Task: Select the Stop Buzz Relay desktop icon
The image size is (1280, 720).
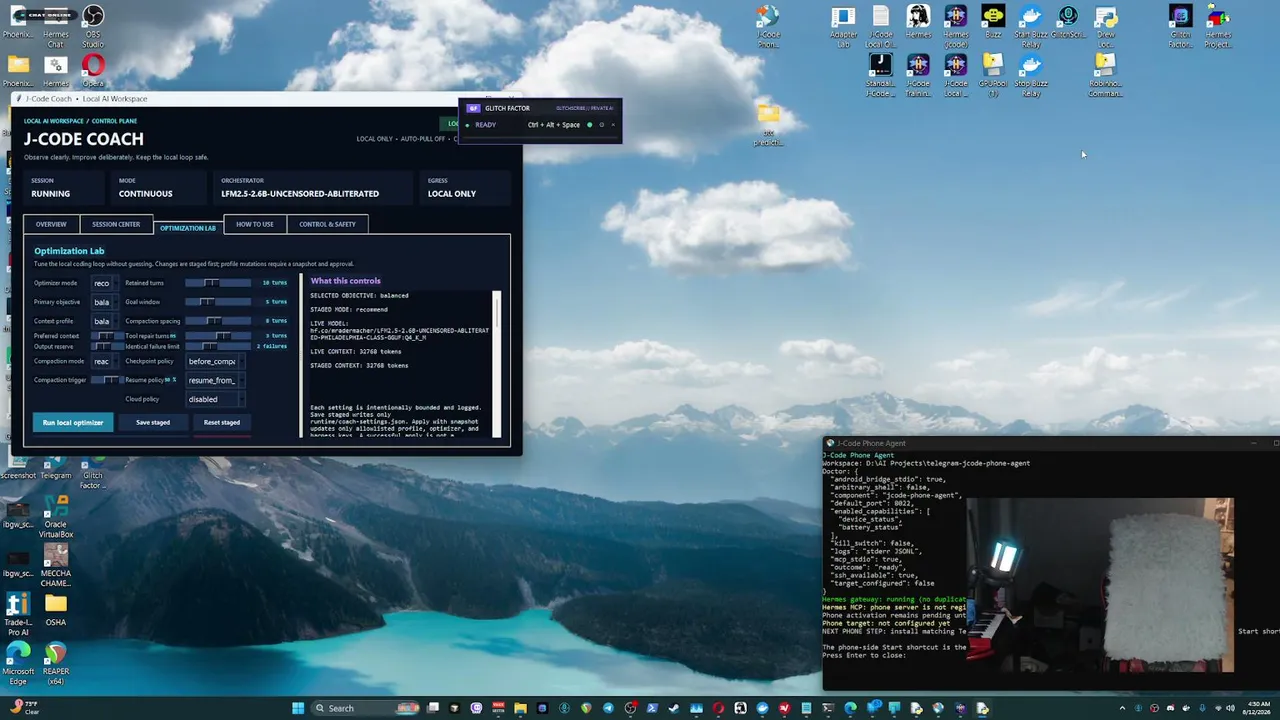Action: [x=1031, y=75]
